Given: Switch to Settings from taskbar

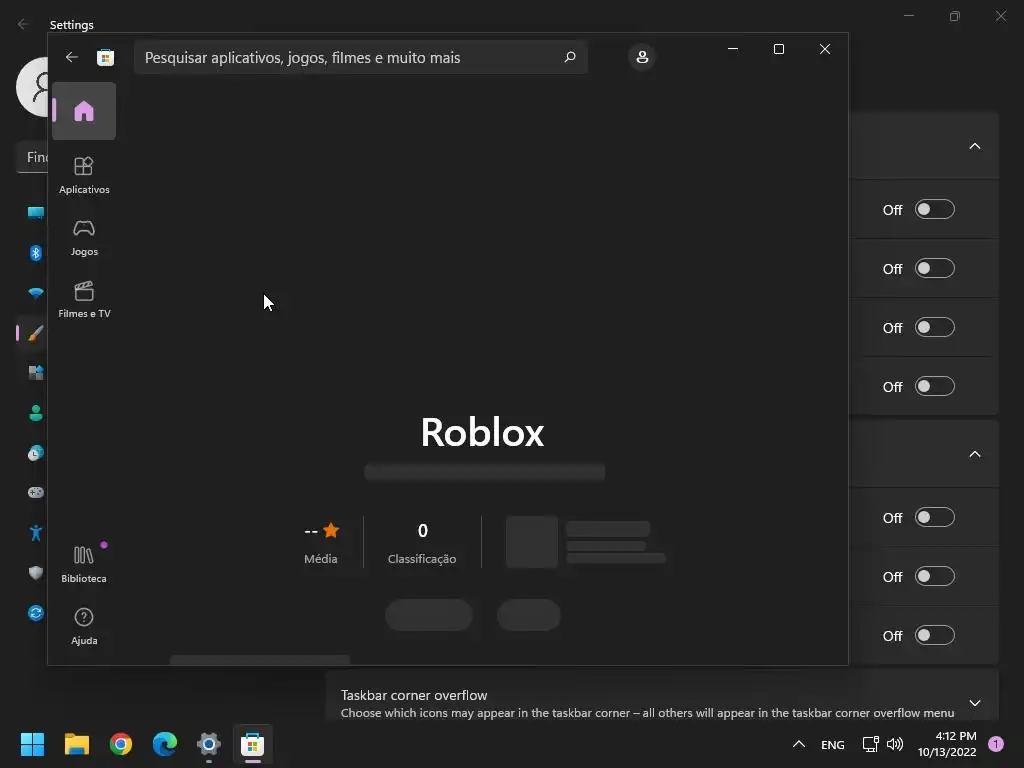Looking at the screenshot, I should pos(209,744).
